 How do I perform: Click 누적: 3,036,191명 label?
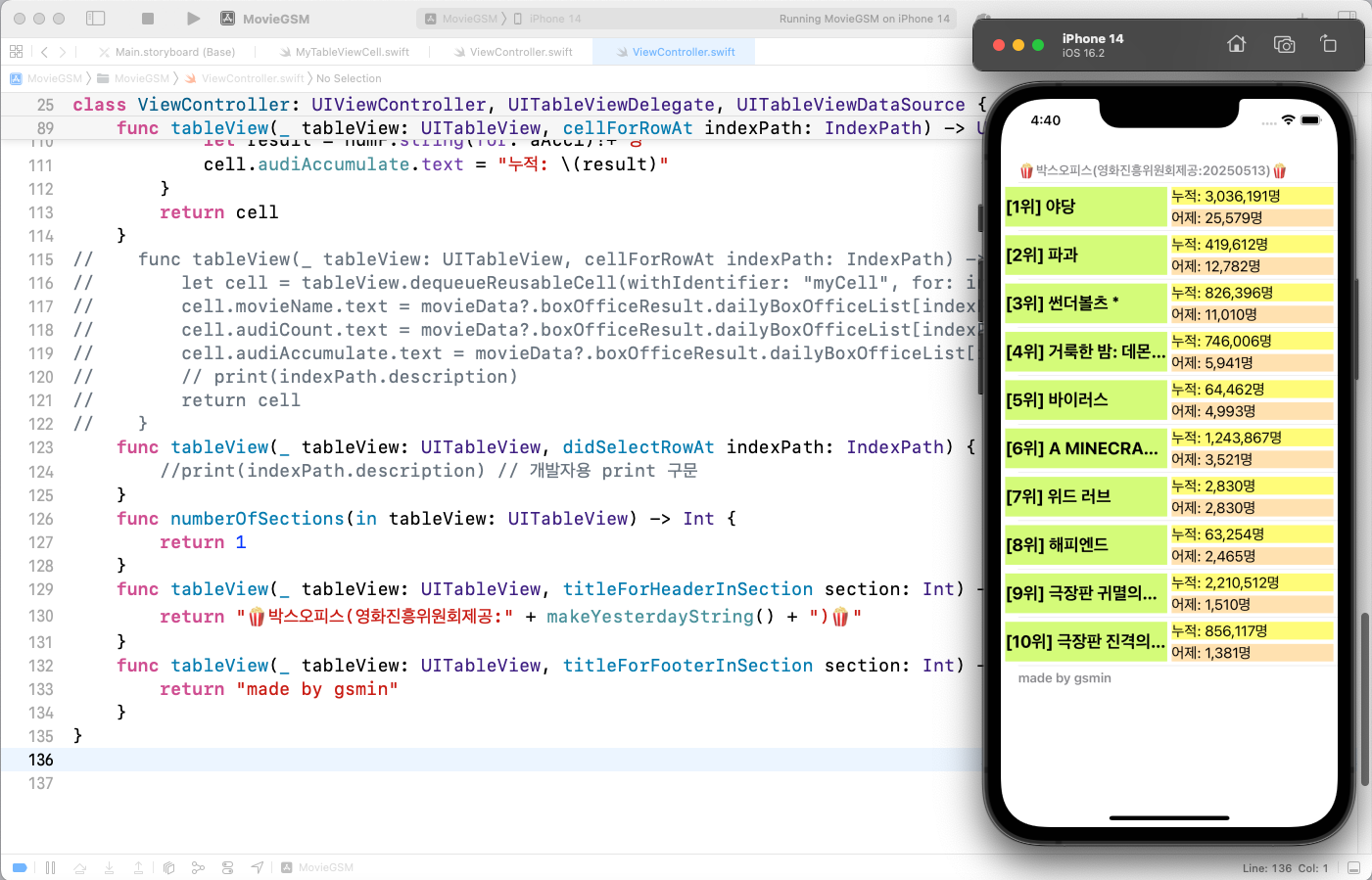tap(1252, 196)
